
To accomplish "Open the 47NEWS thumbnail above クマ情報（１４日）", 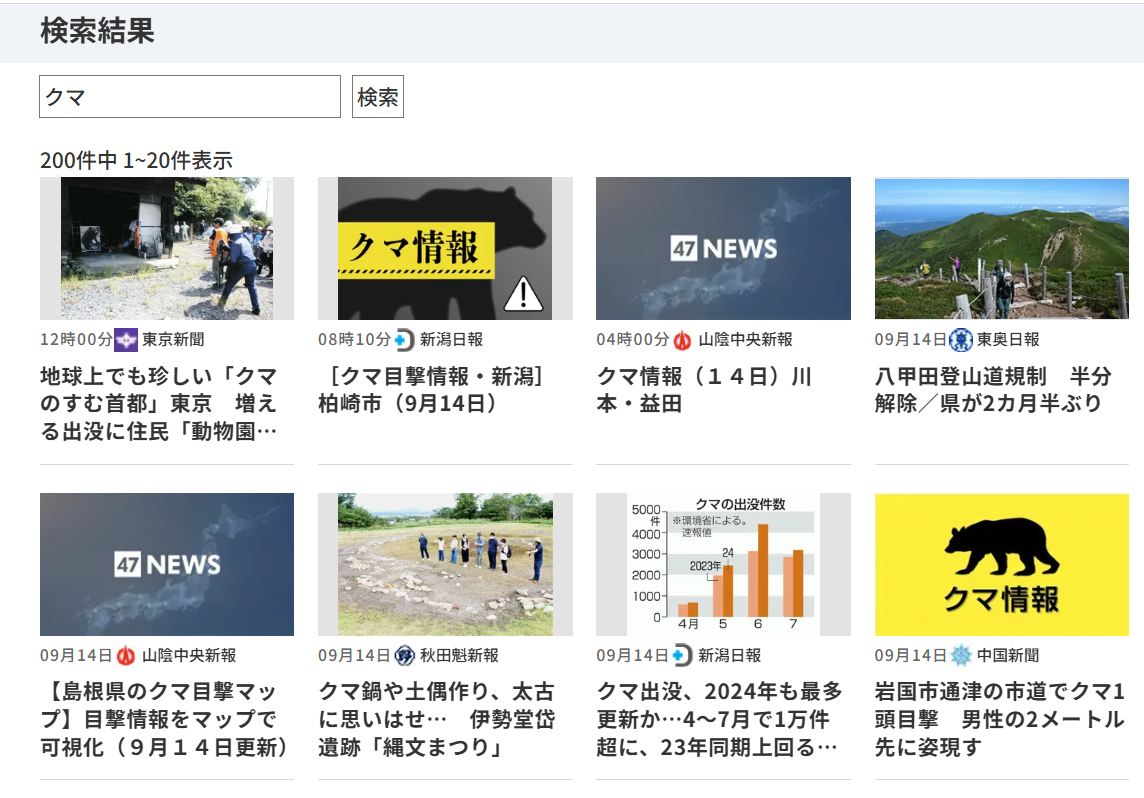I will pyautogui.click(x=723, y=248).
